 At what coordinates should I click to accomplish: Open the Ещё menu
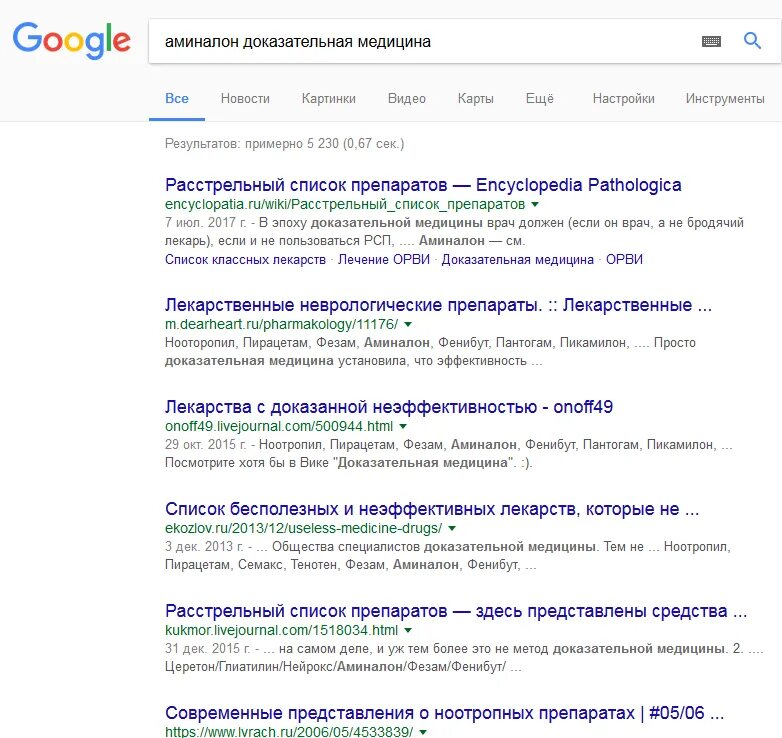point(540,98)
